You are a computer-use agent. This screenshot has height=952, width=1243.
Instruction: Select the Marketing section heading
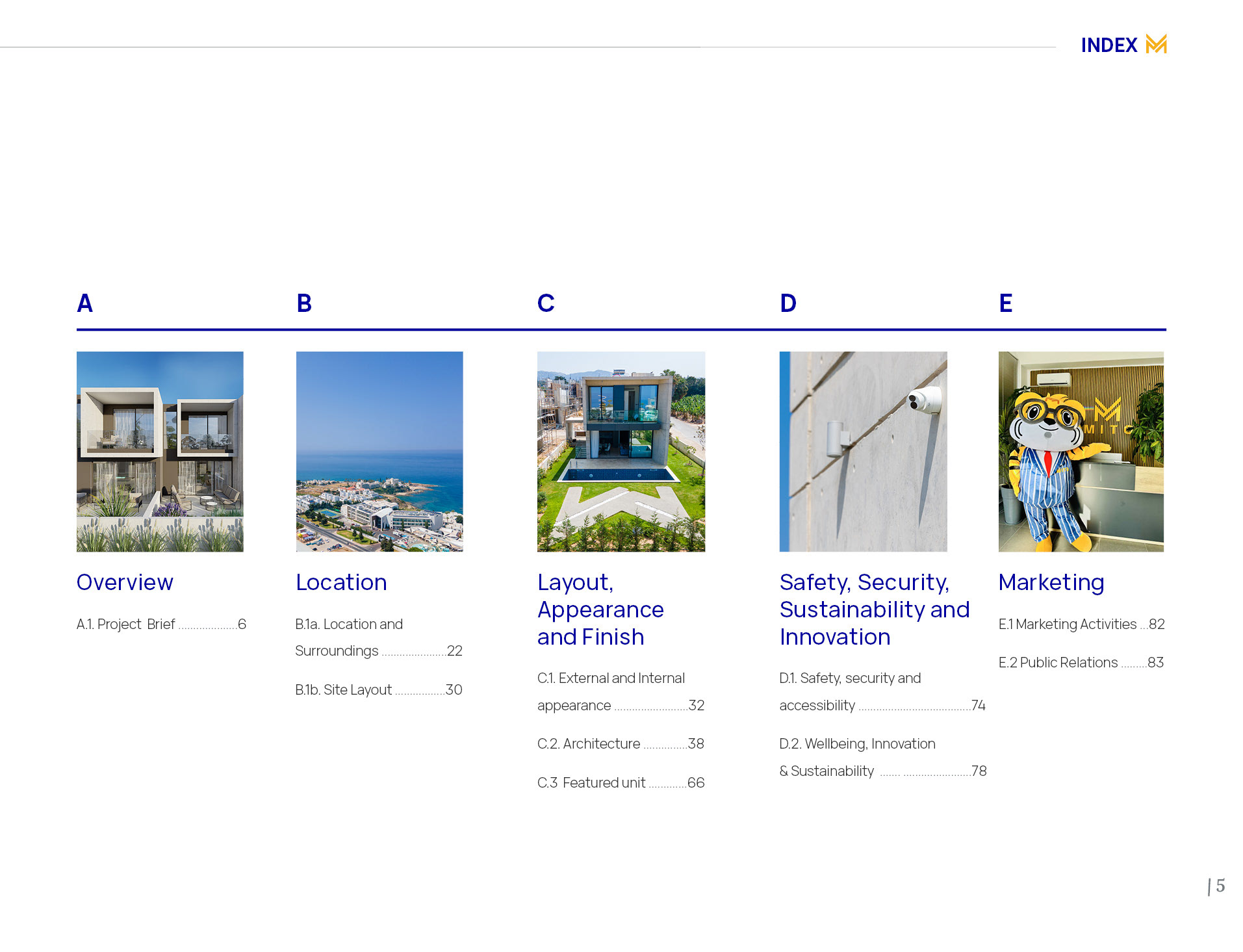tap(1051, 582)
